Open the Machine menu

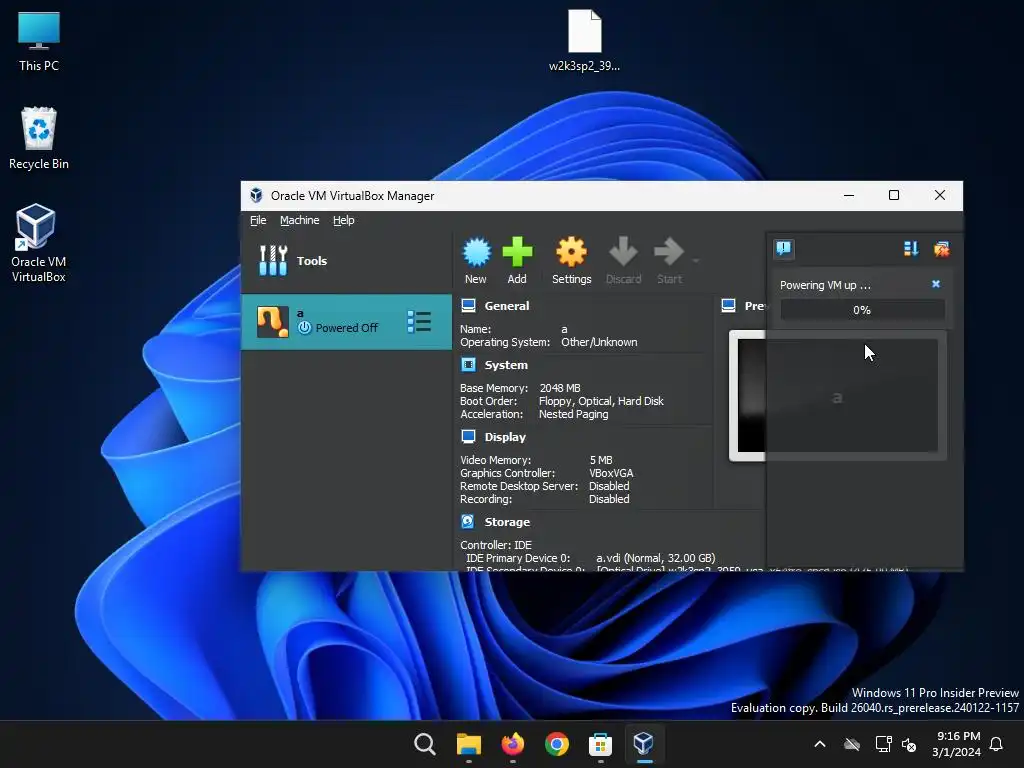(x=300, y=220)
